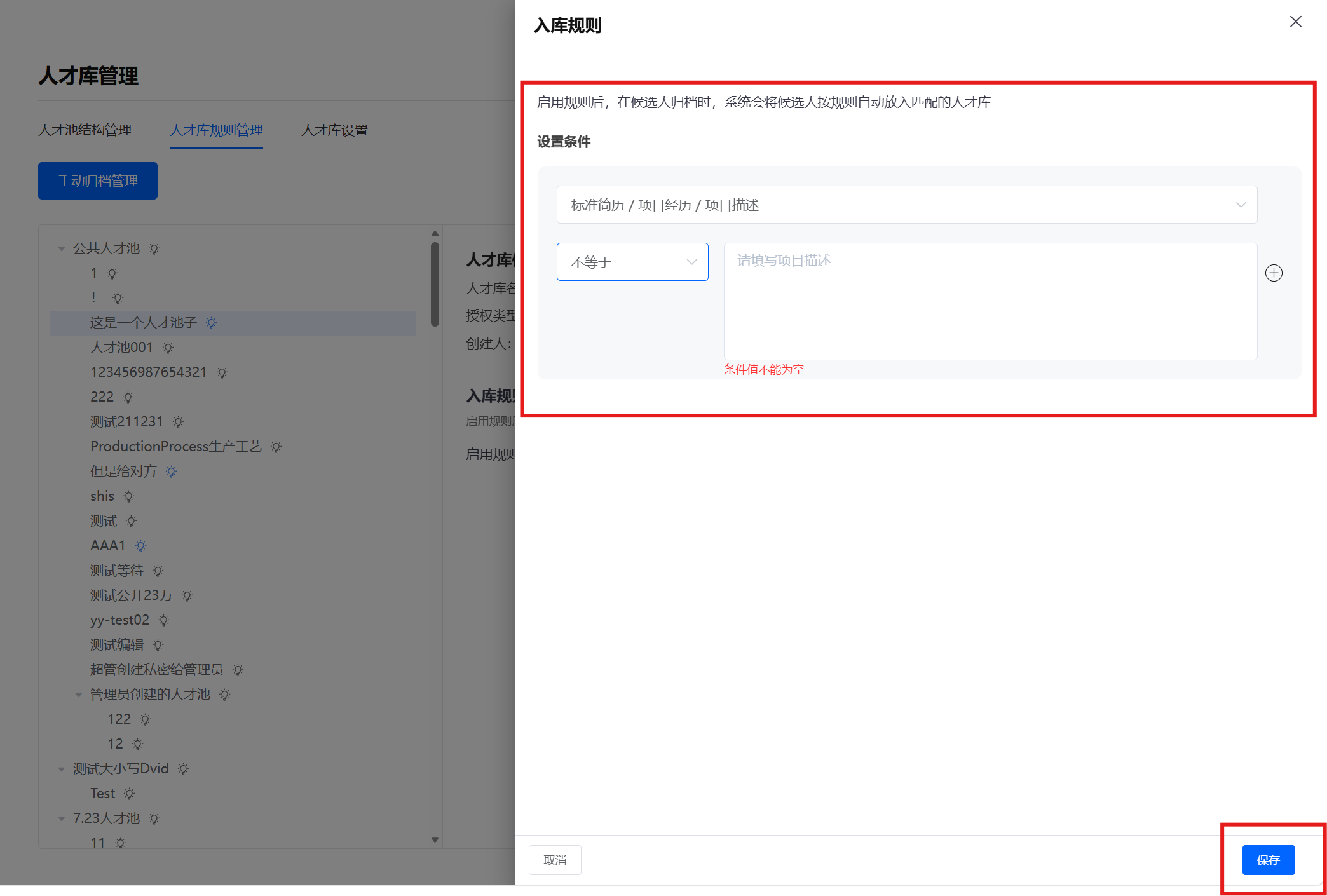
Task: Cancel with the 取消 button
Action: (555, 860)
